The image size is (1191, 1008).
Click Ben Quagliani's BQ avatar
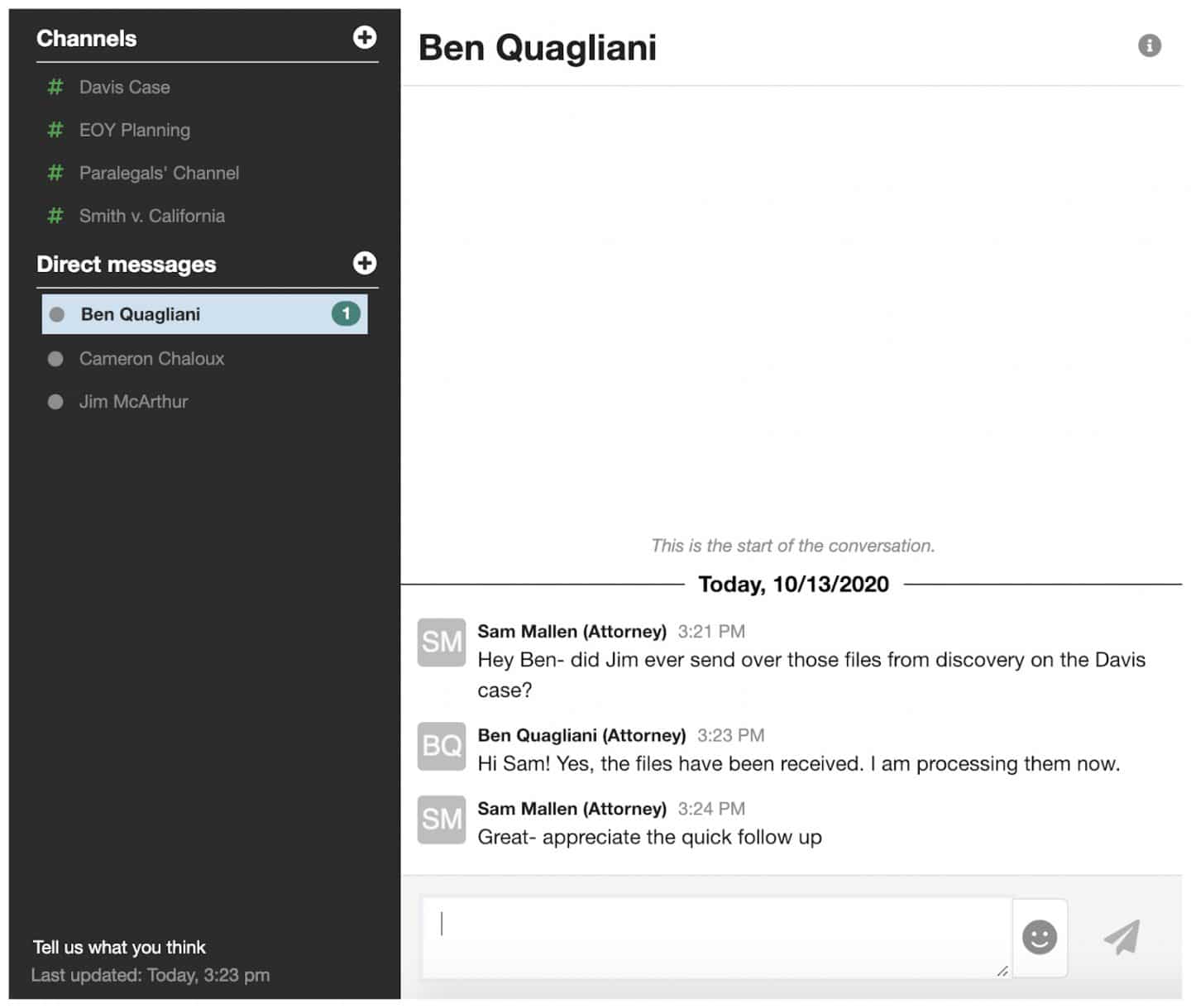pos(442,746)
